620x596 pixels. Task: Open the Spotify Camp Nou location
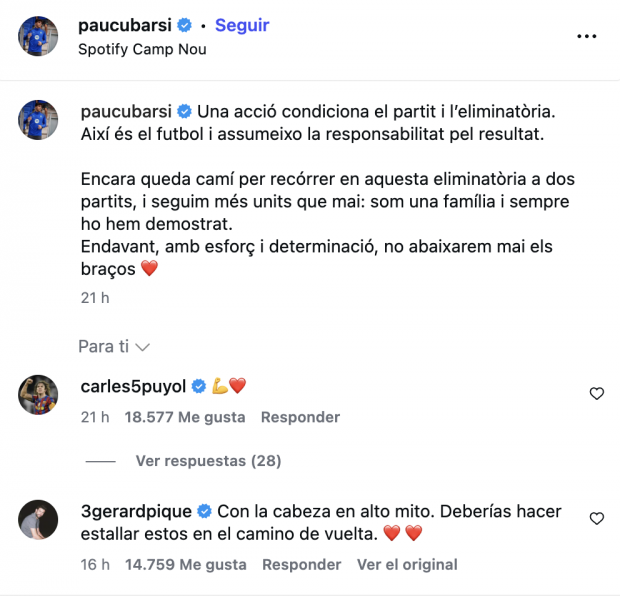coord(142,48)
